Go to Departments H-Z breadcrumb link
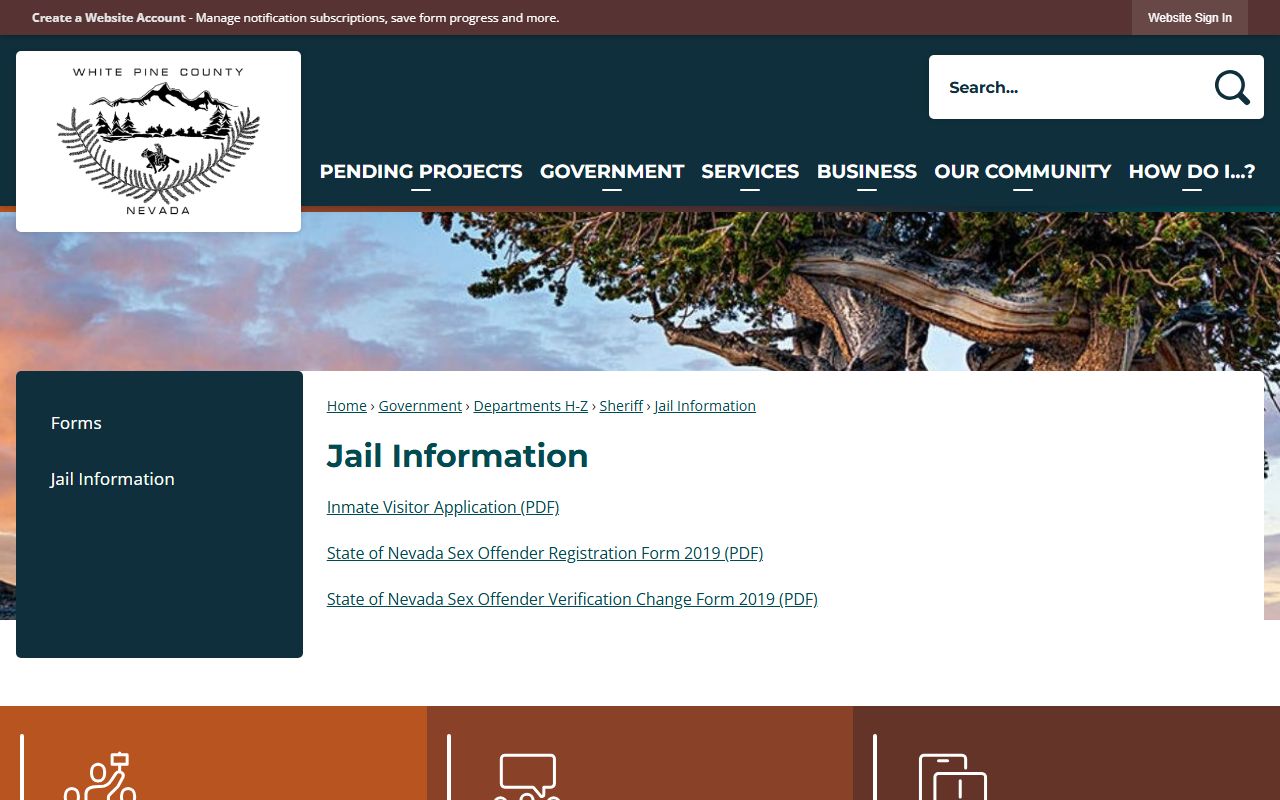This screenshot has height=800, width=1280. pyautogui.click(x=531, y=406)
